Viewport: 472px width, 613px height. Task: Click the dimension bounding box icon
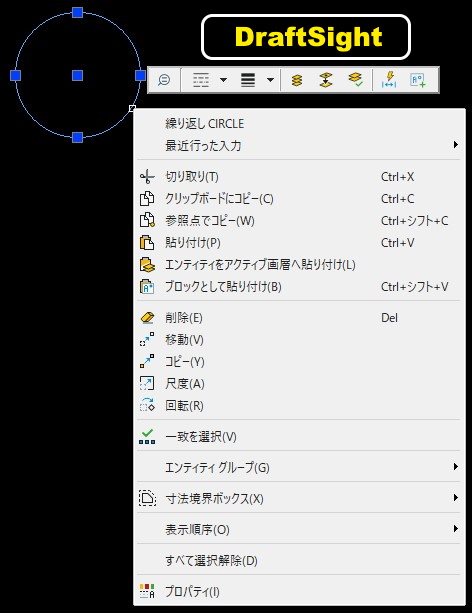147,498
